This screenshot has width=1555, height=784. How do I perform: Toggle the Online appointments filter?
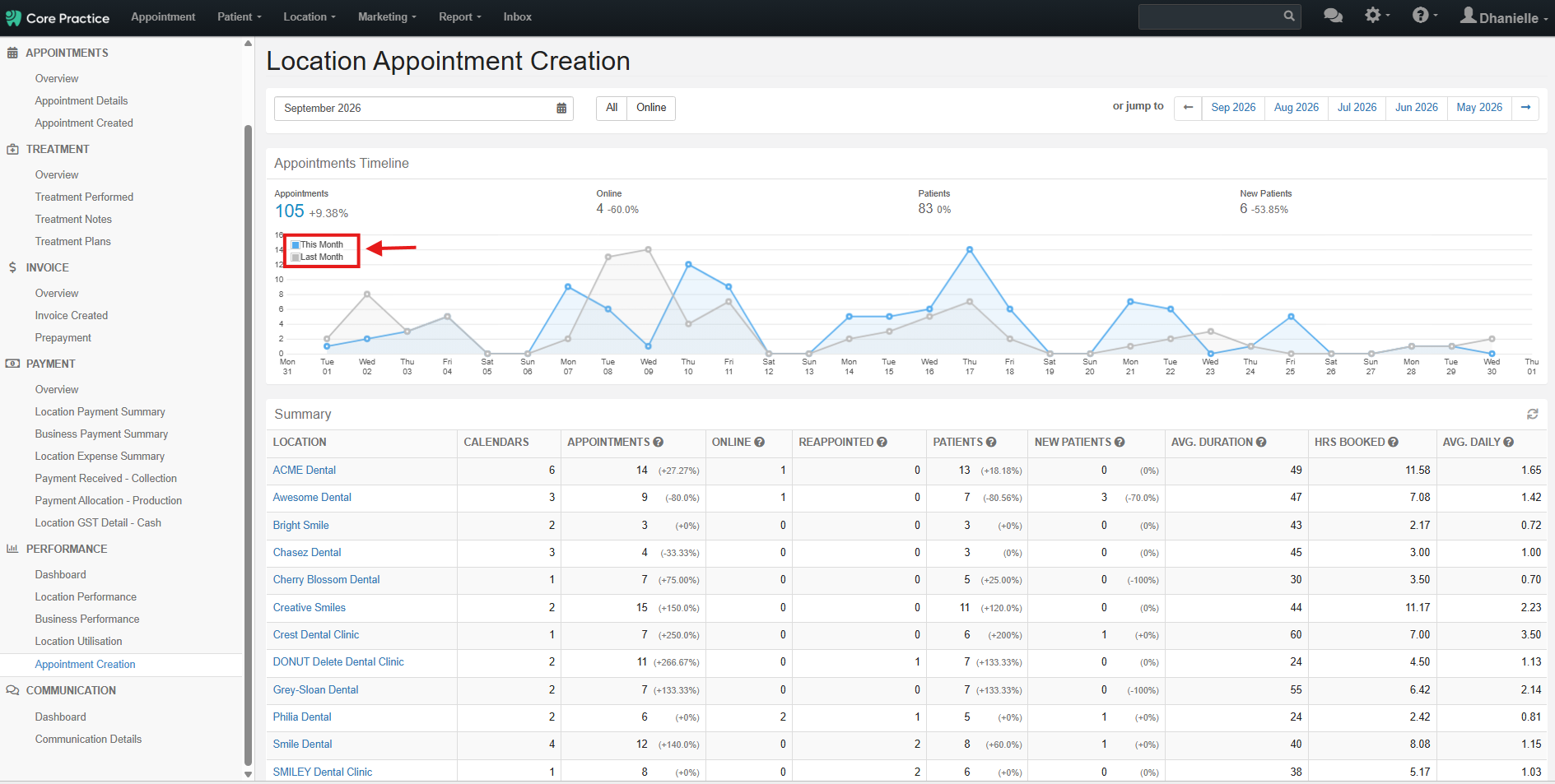point(651,108)
